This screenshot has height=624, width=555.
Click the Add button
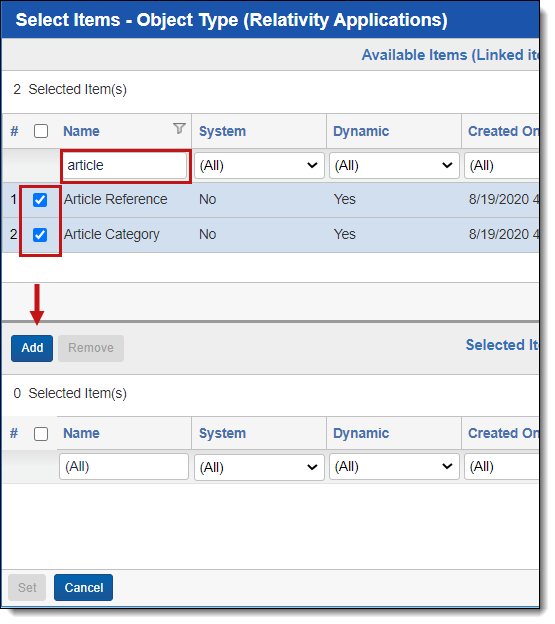32,348
